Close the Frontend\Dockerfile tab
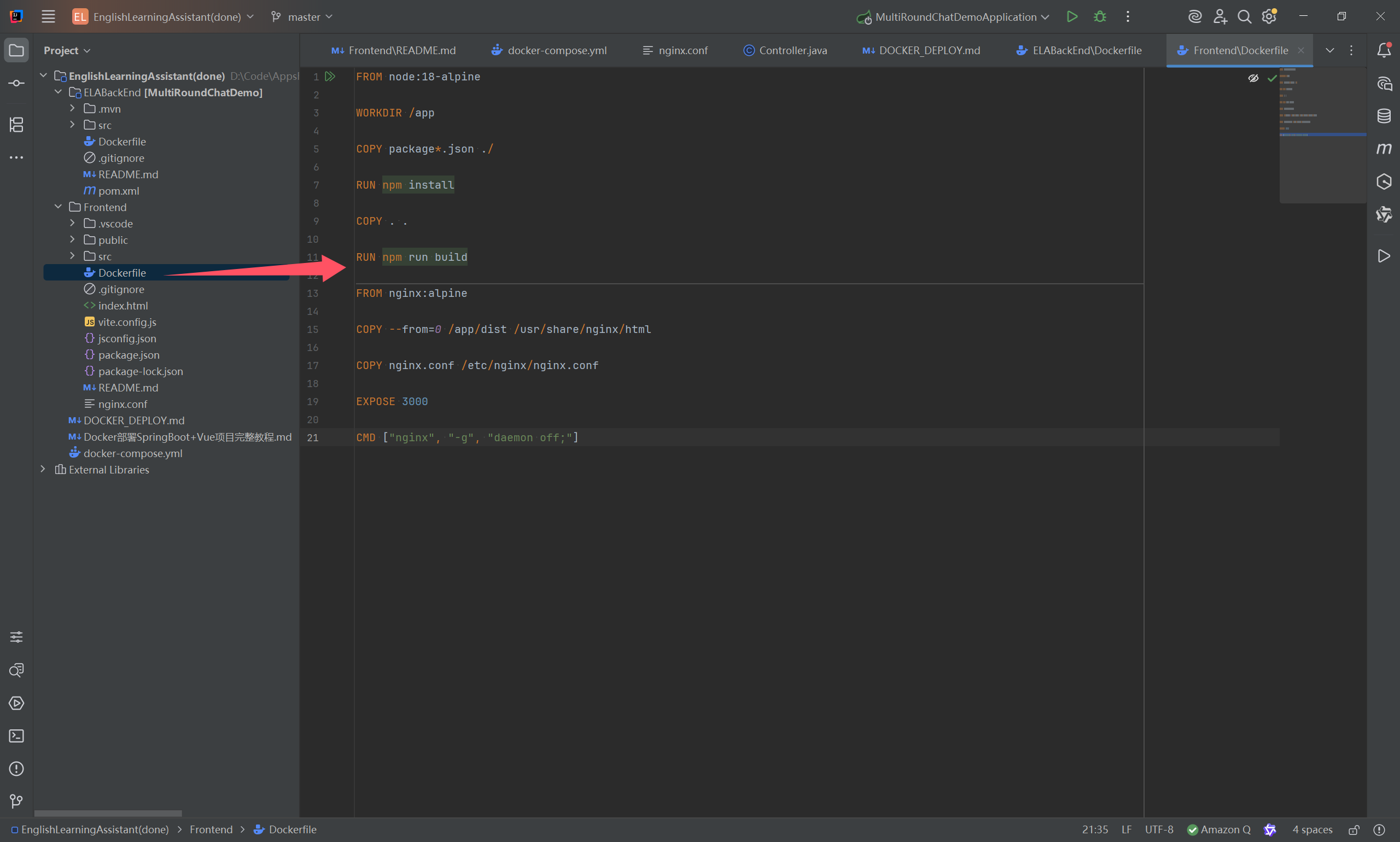This screenshot has width=1400, height=842. 1300,50
